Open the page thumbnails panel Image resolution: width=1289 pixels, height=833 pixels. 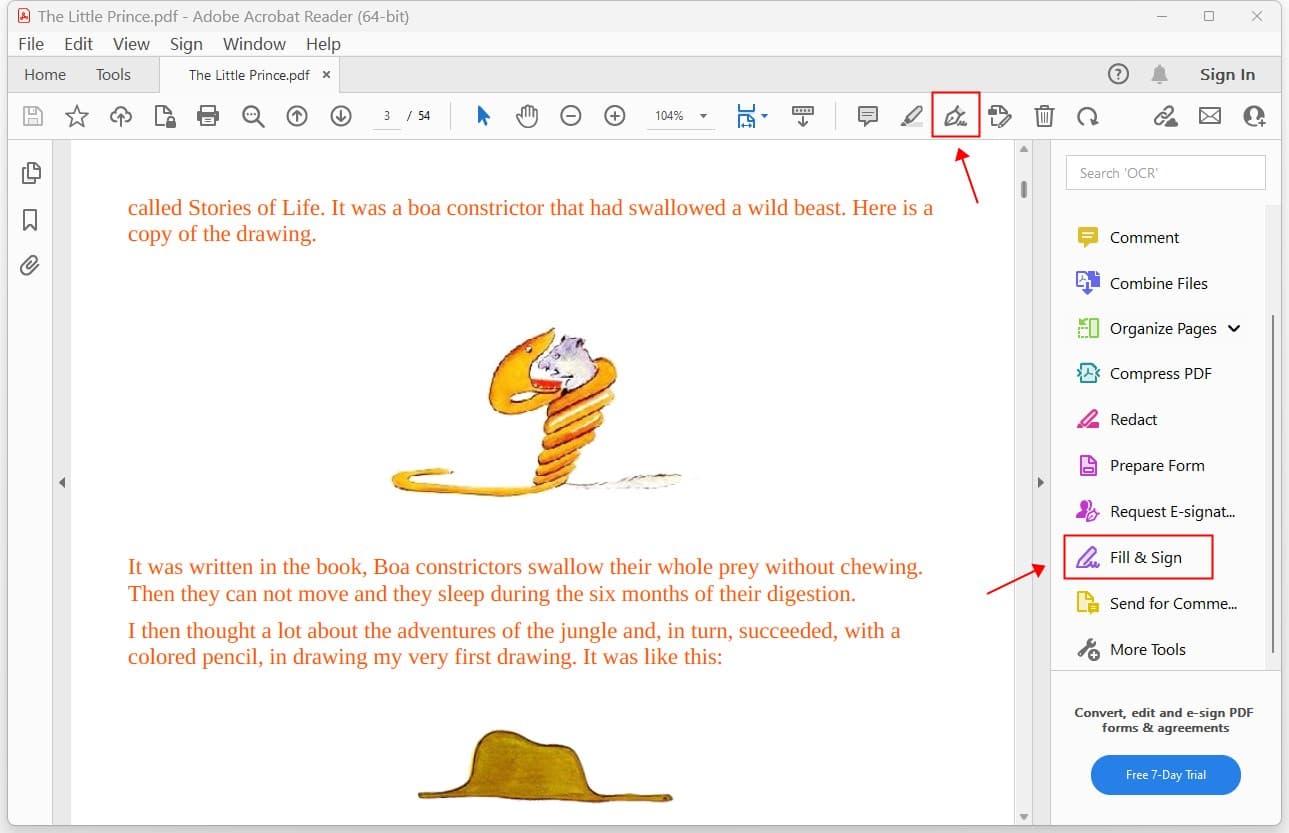[31, 172]
